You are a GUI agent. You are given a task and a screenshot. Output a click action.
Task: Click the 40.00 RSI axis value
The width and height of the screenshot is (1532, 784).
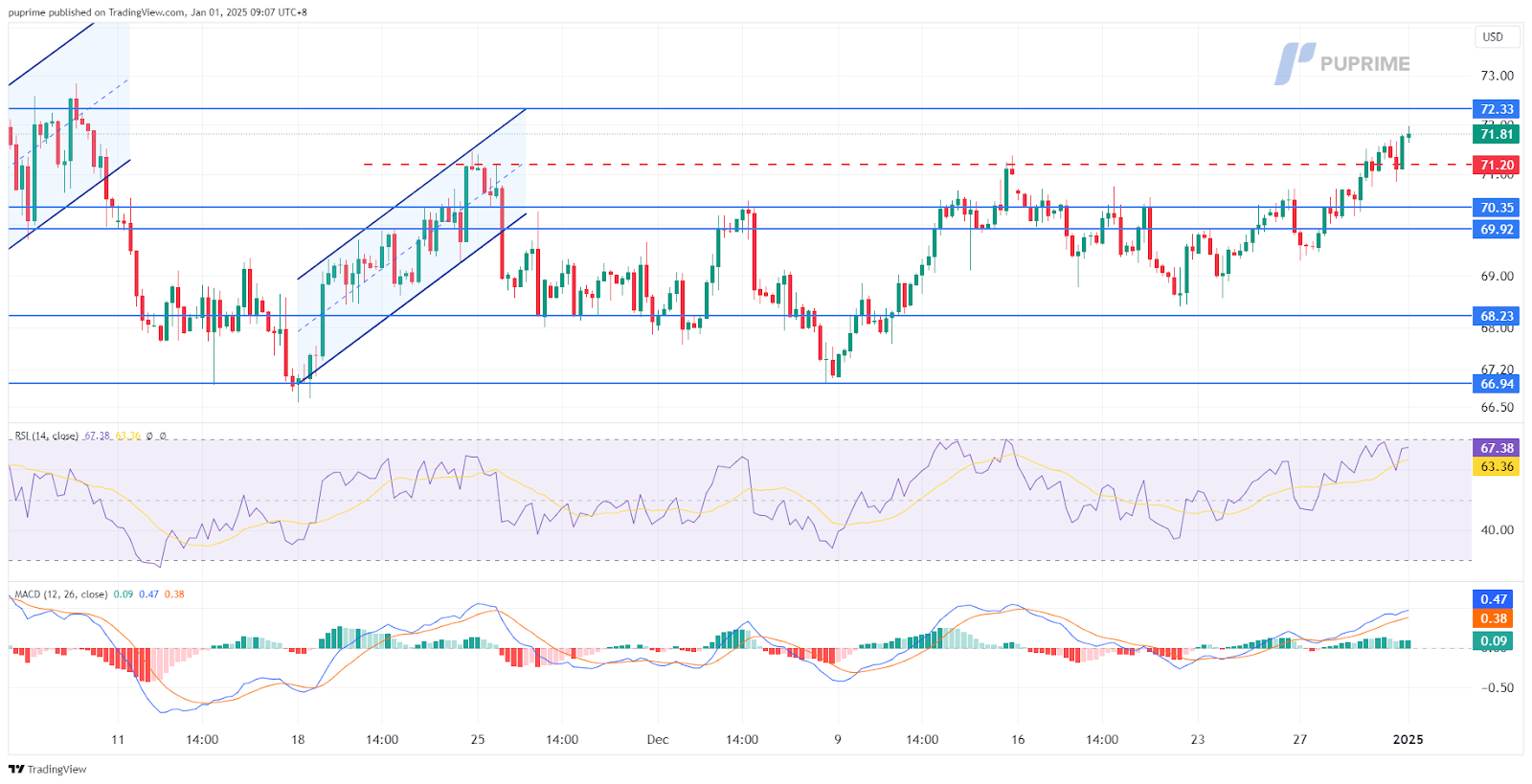click(x=1497, y=529)
